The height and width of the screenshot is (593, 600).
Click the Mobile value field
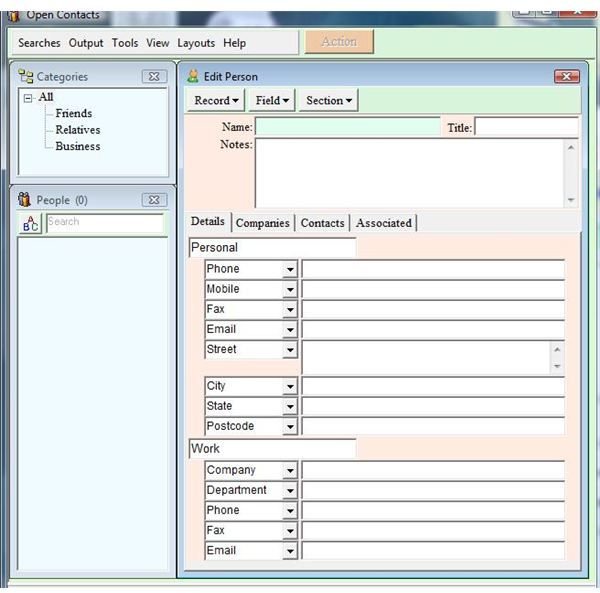tap(433, 290)
